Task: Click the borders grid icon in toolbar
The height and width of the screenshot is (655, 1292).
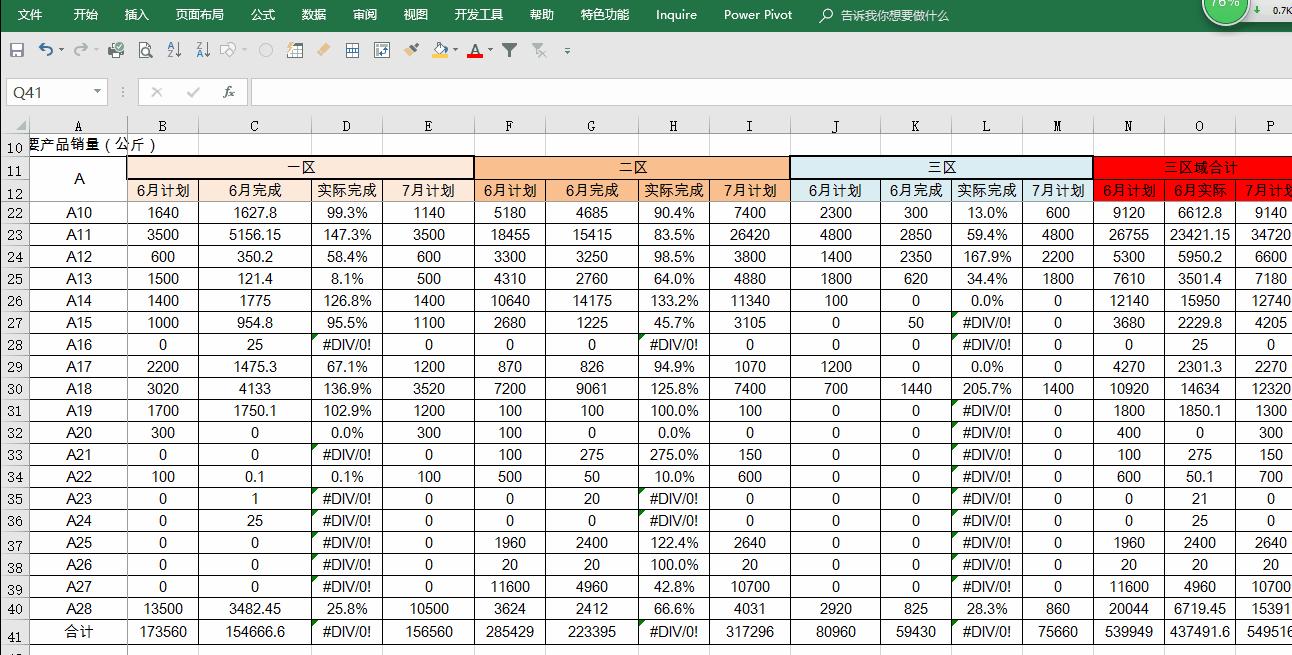Action: pyautogui.click(x=352, y=50)
